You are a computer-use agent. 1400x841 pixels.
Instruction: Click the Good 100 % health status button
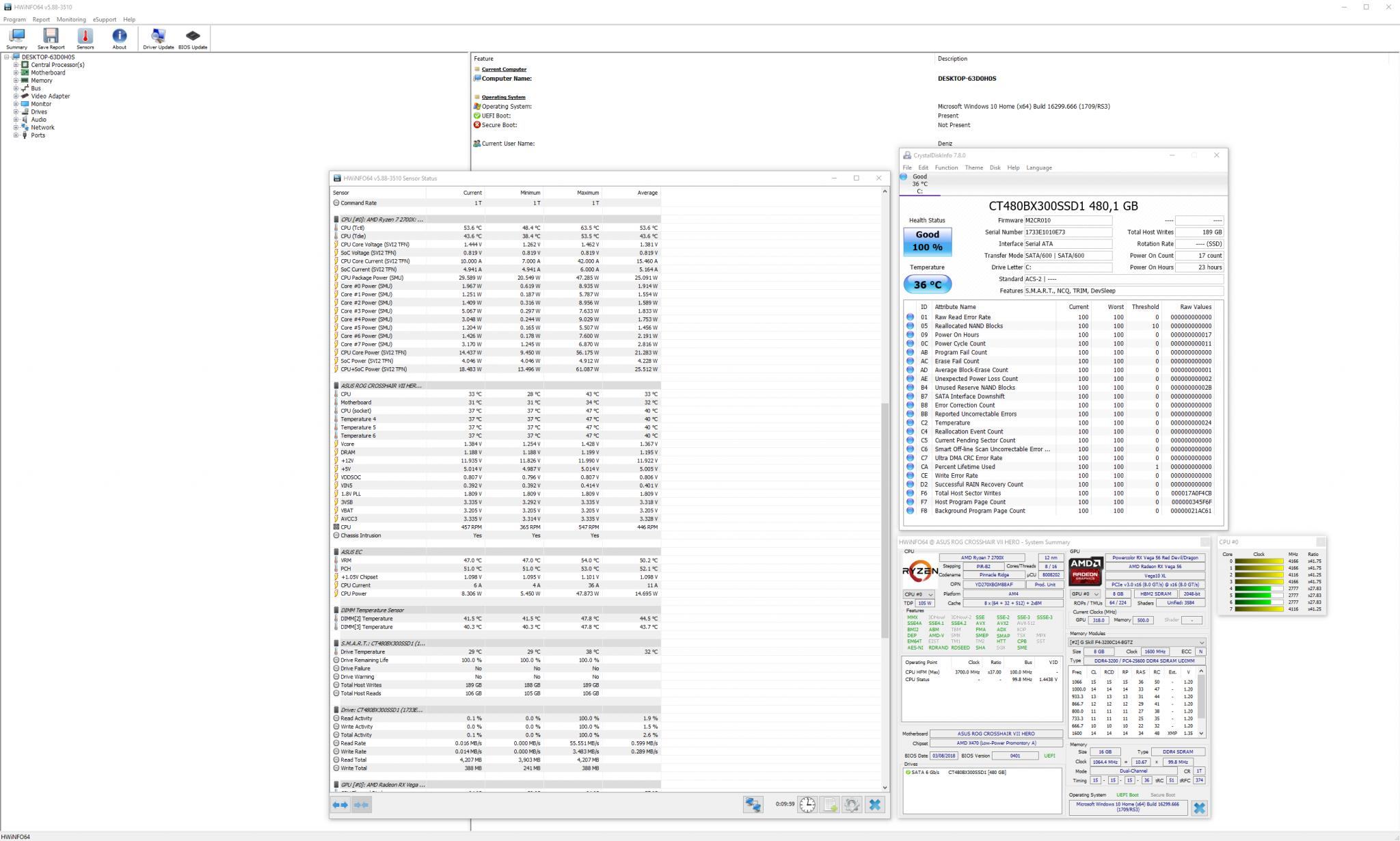coord(927,241)
